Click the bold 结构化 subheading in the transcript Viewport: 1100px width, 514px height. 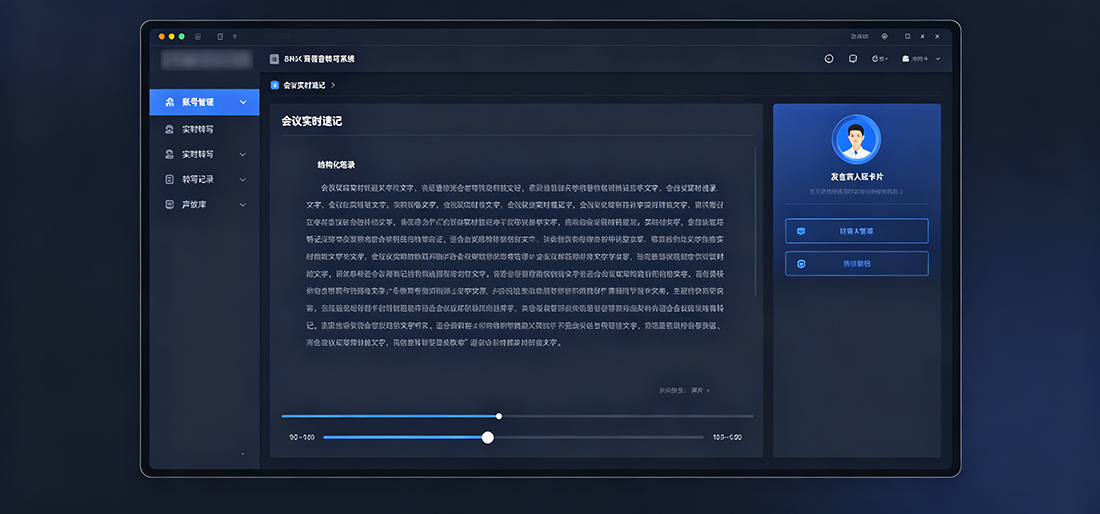pos(336,165)
